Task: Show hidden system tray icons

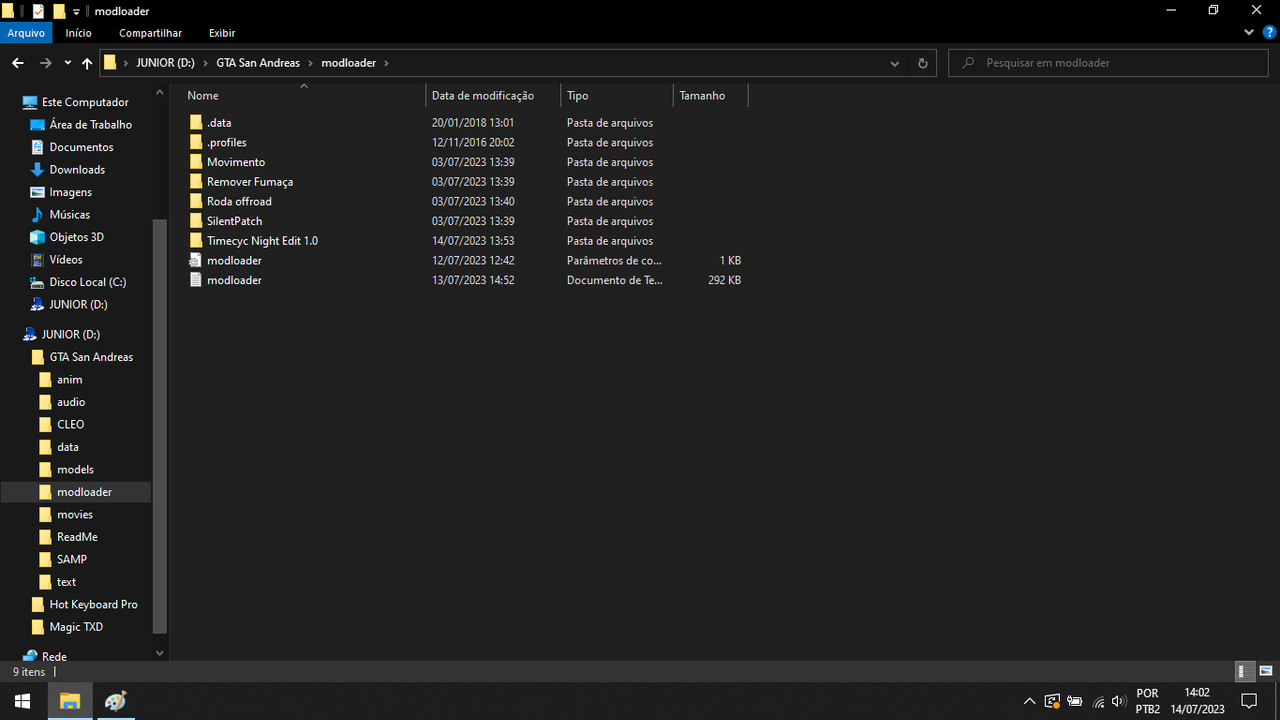Action: 1029,701
